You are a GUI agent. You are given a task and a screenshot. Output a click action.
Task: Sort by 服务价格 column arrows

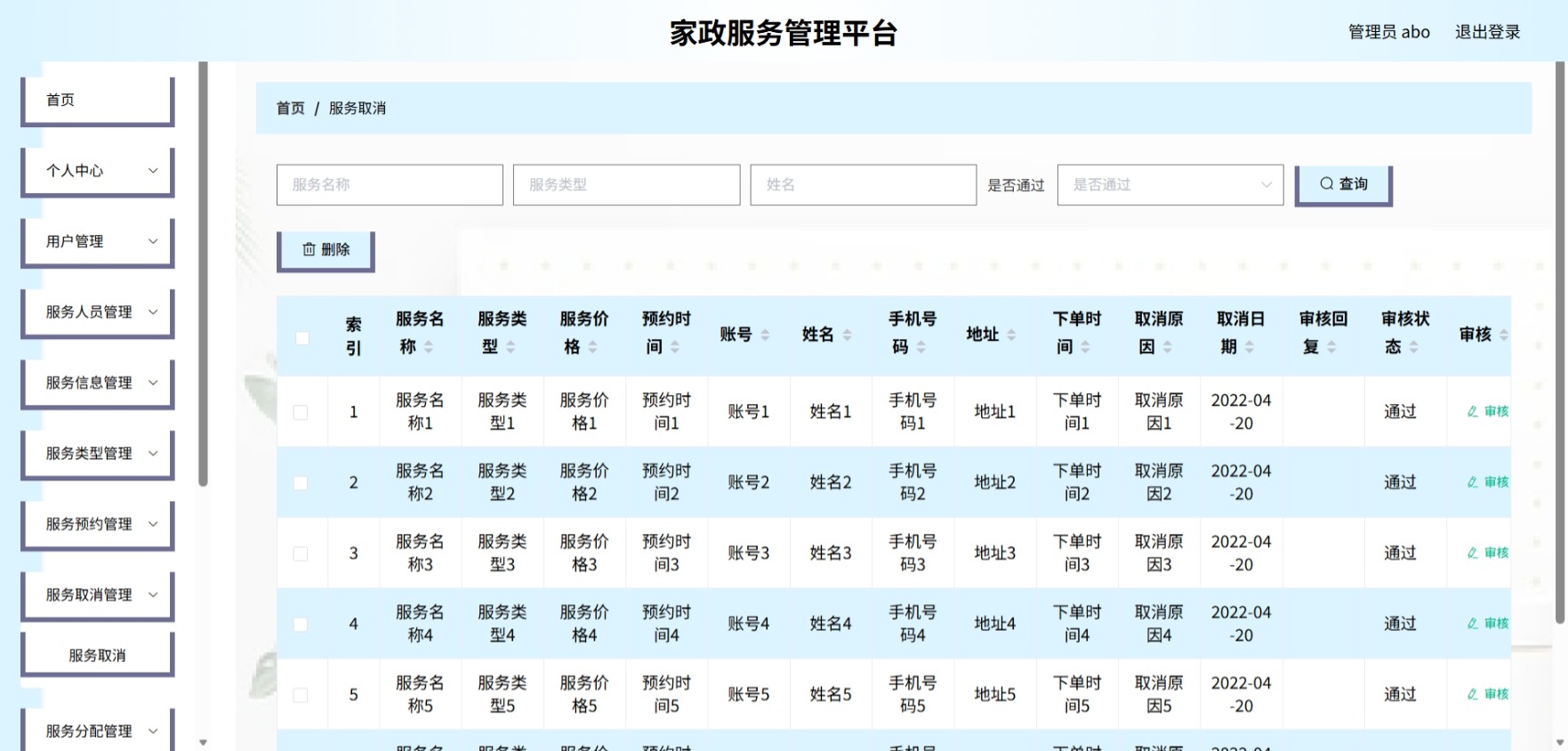[592, 347]
